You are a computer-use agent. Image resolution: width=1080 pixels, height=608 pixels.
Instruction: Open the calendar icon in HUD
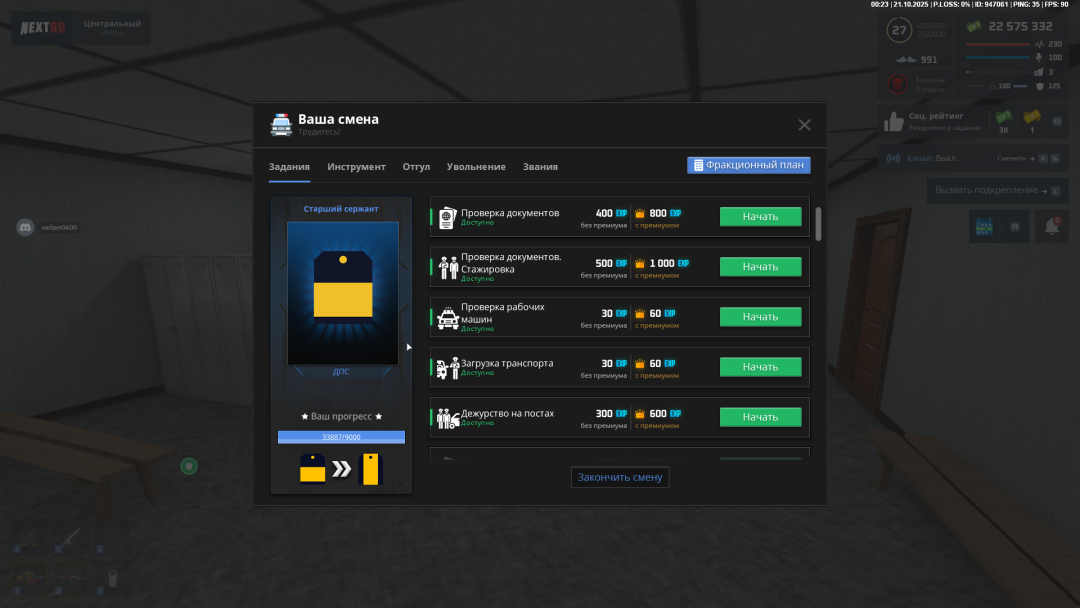tap(985, 227)
